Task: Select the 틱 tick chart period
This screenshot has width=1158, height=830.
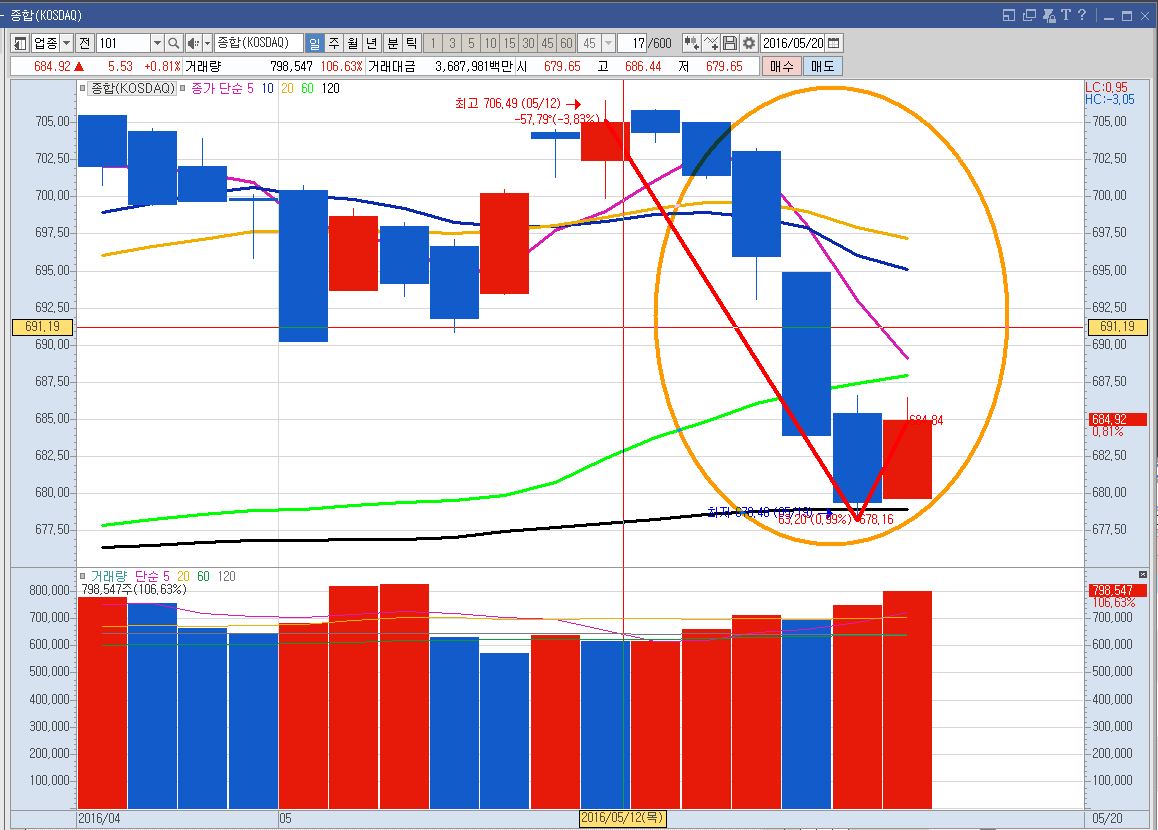Action: click(412, 43)
